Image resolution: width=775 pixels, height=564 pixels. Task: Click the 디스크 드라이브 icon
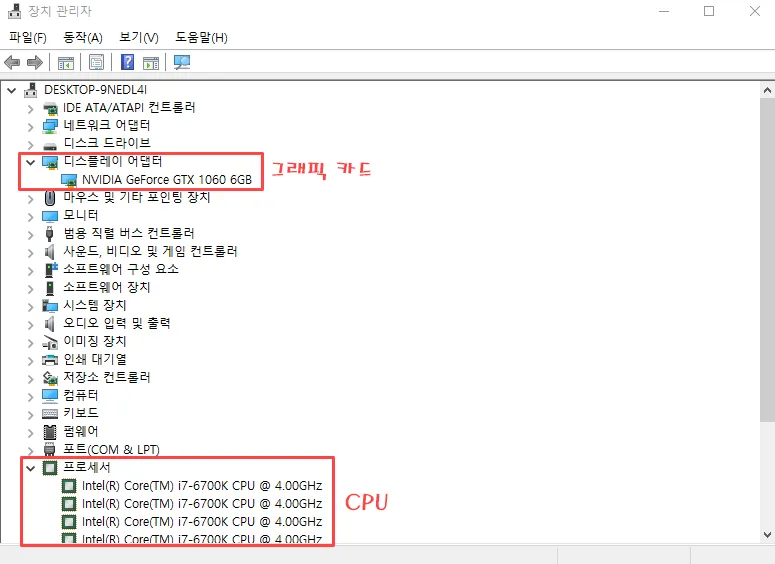click(x=50, y=145)
